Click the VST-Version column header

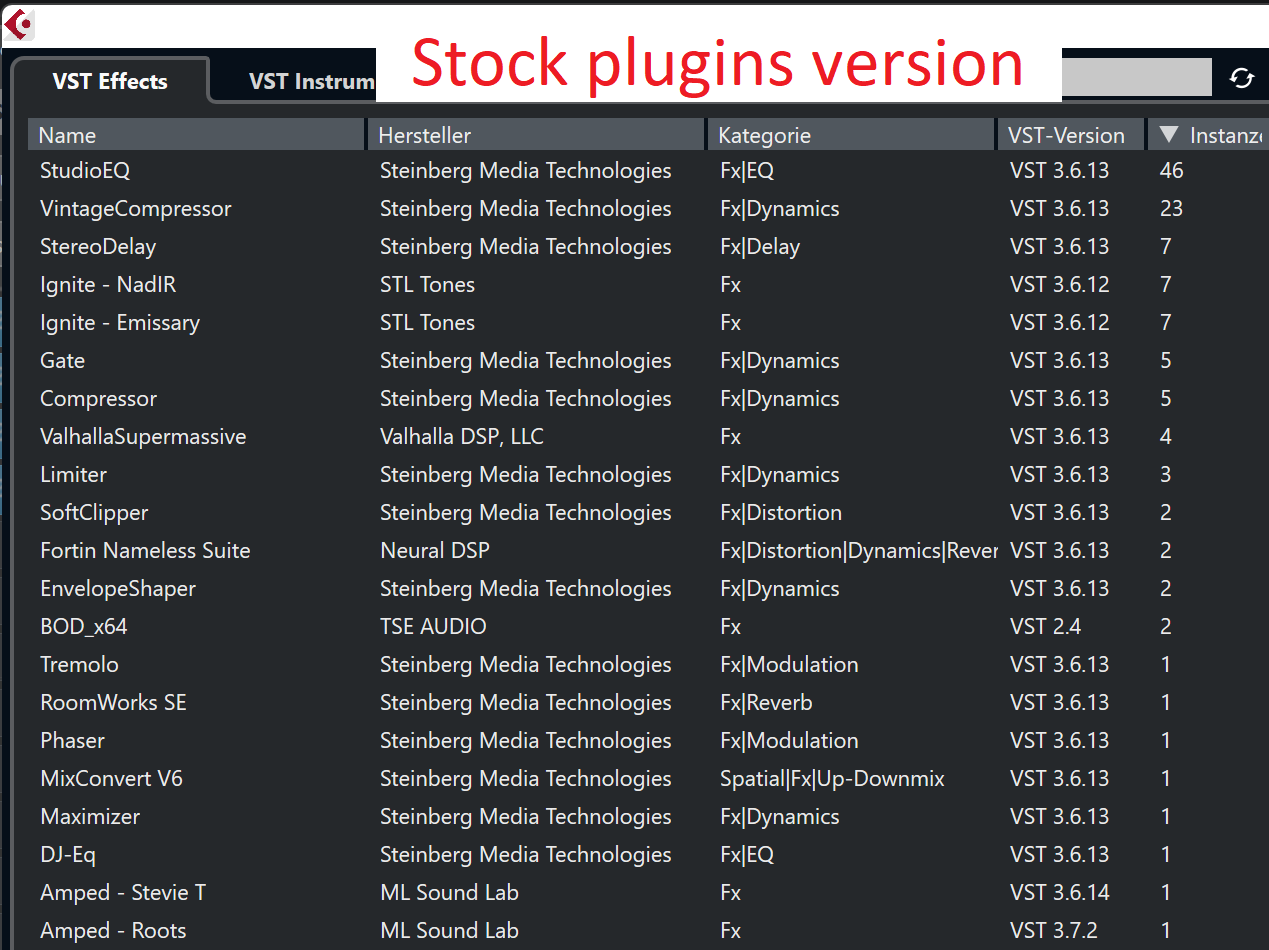(x=1066, y=135)
